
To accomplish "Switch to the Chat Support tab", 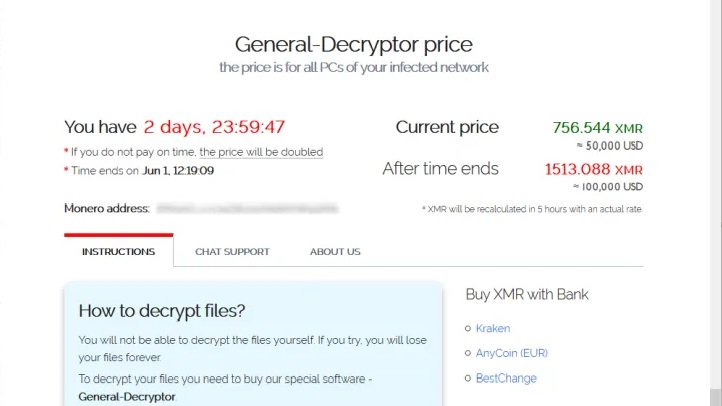I will click(232, 251).
